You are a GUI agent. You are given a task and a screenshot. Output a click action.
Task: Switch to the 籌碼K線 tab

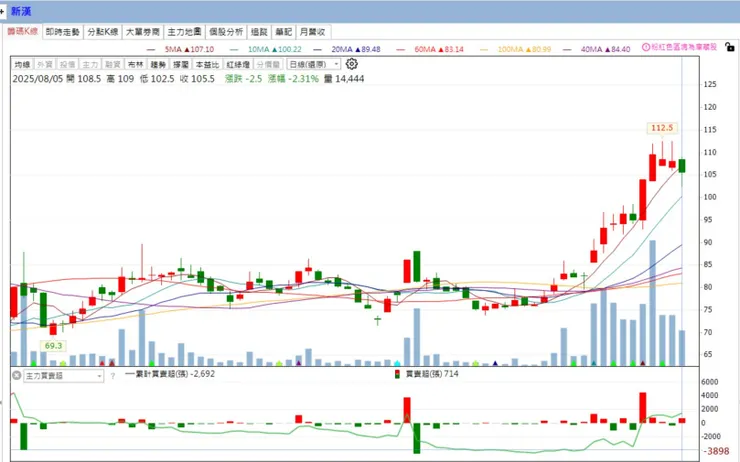pos(22,32)
